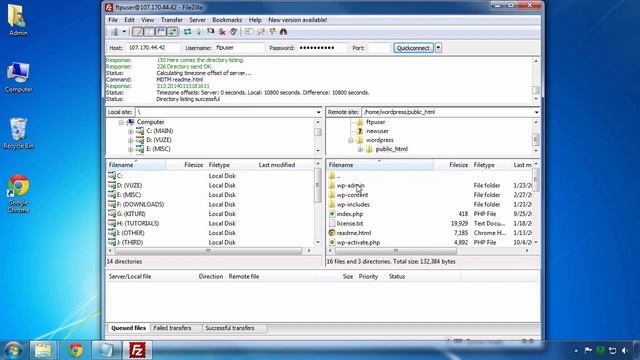
Task: Open the Local site path dropdown
Action: (318, 112)
